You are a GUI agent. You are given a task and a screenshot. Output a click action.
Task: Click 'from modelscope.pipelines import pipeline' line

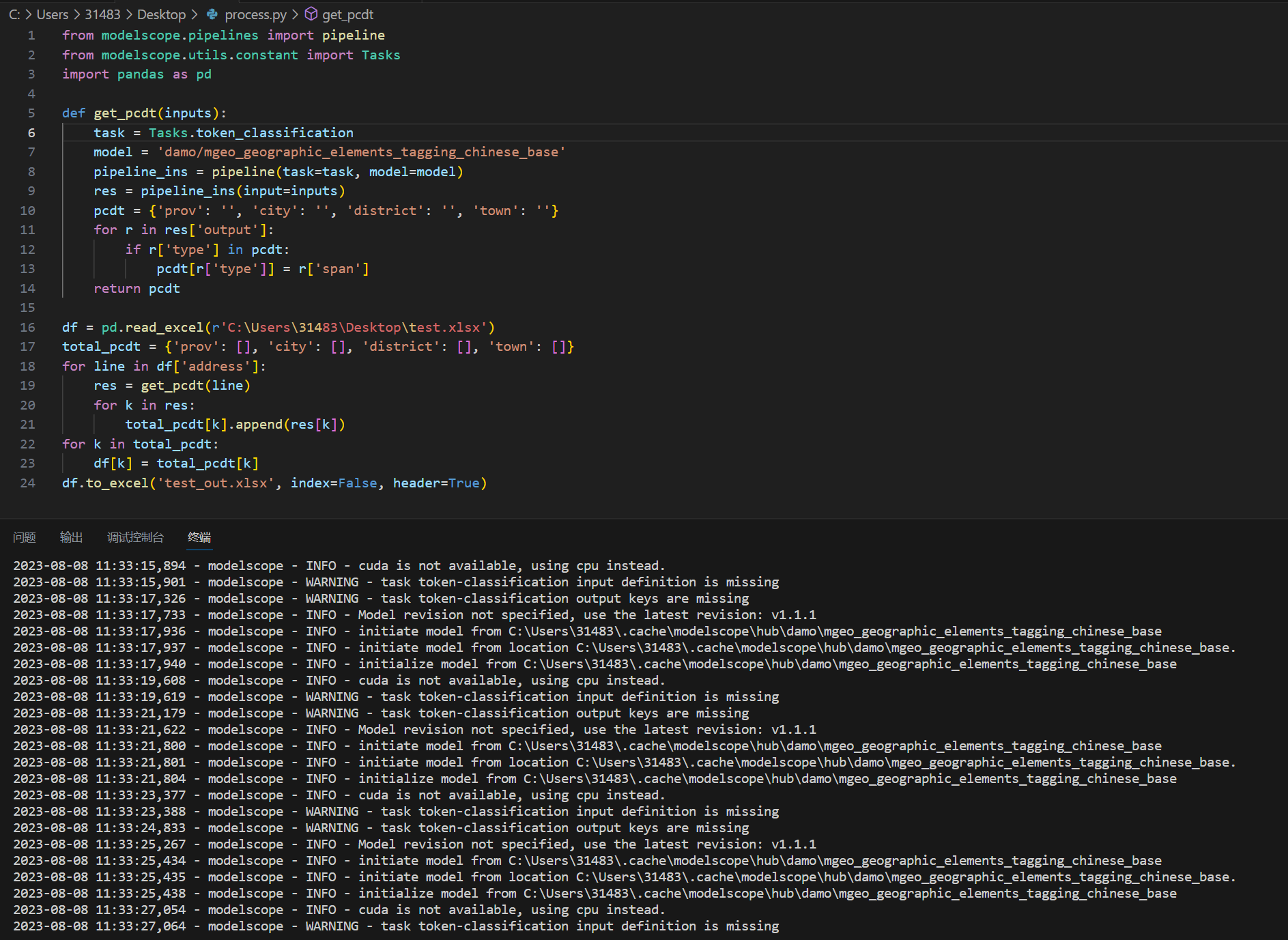tap(224, 35)
